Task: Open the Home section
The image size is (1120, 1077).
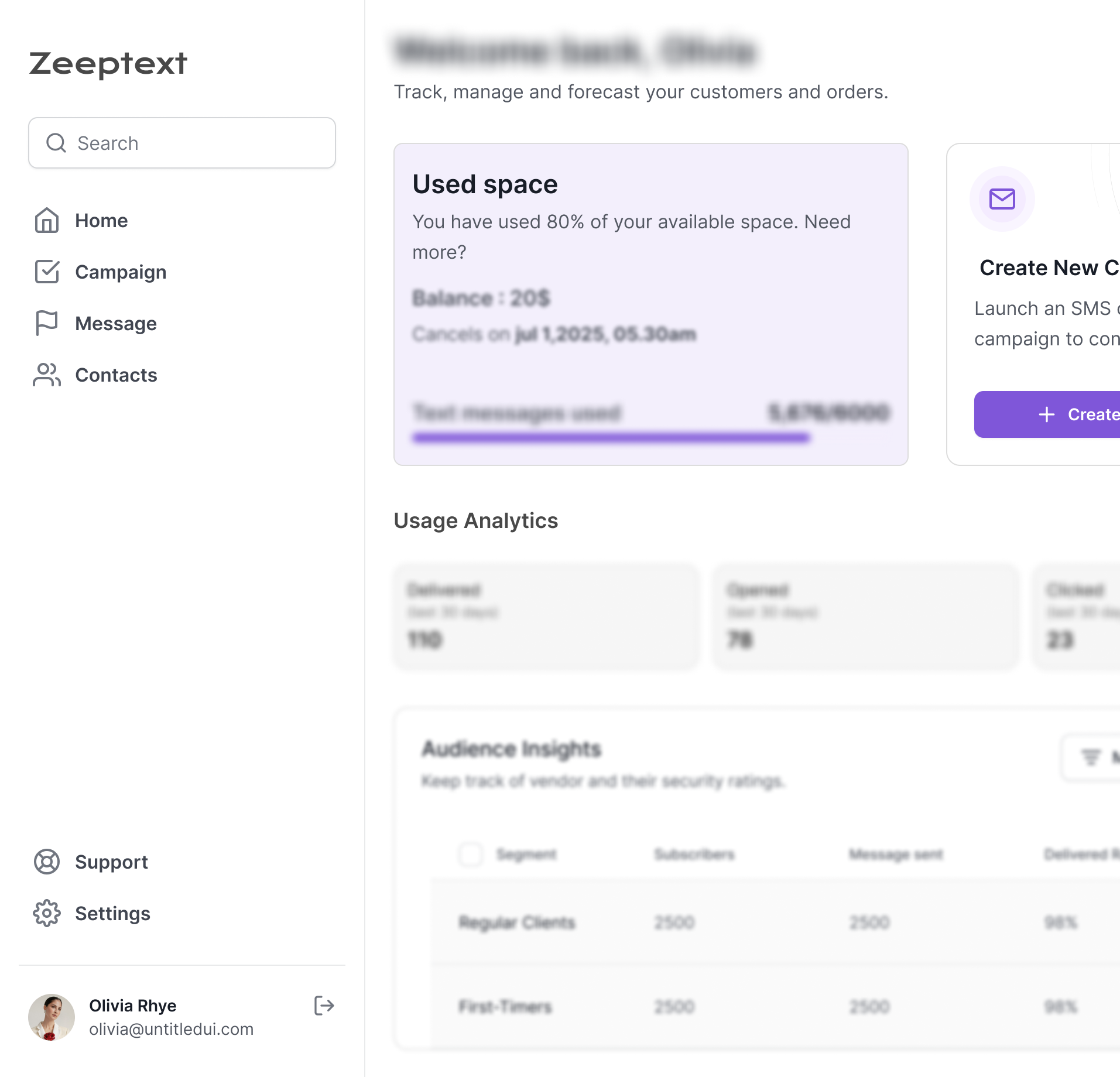Action: 101,221
